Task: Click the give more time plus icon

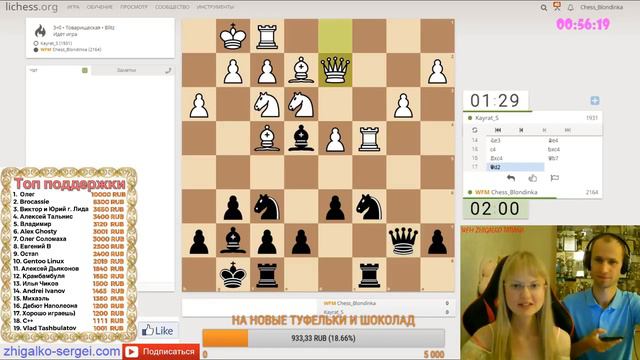Action: pos(595,100)
